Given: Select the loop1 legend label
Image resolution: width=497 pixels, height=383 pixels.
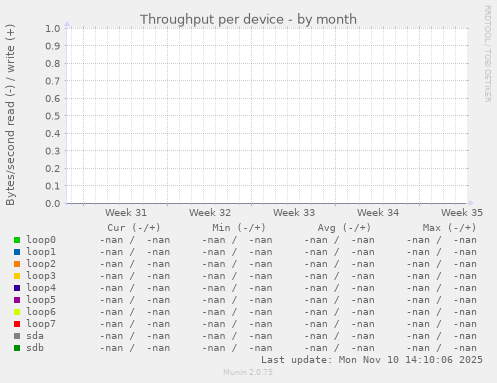Looking at the screenshot, I should [x=41, y=252].
